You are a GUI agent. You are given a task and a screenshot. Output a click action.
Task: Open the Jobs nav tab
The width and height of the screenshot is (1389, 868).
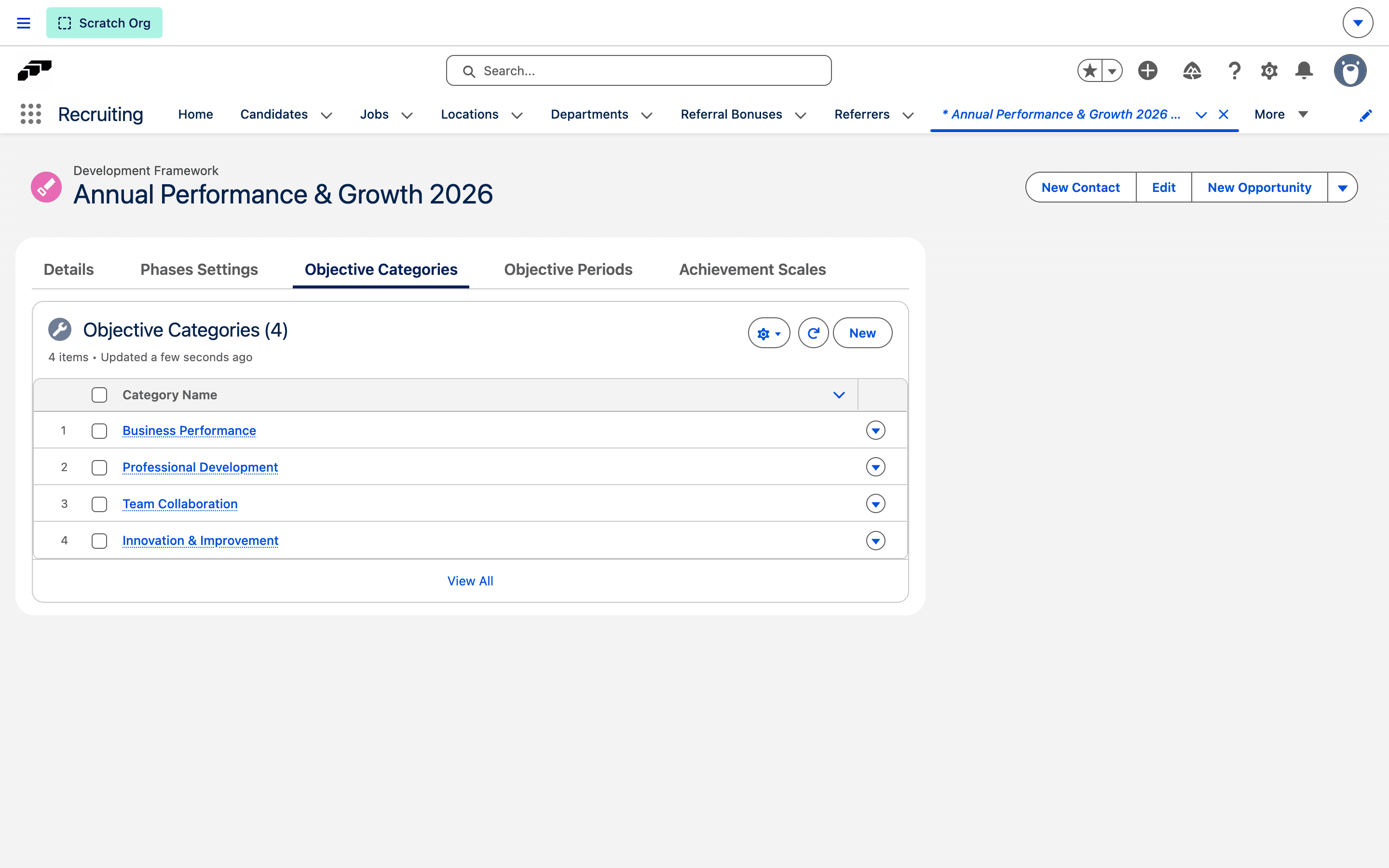[374, 114]
